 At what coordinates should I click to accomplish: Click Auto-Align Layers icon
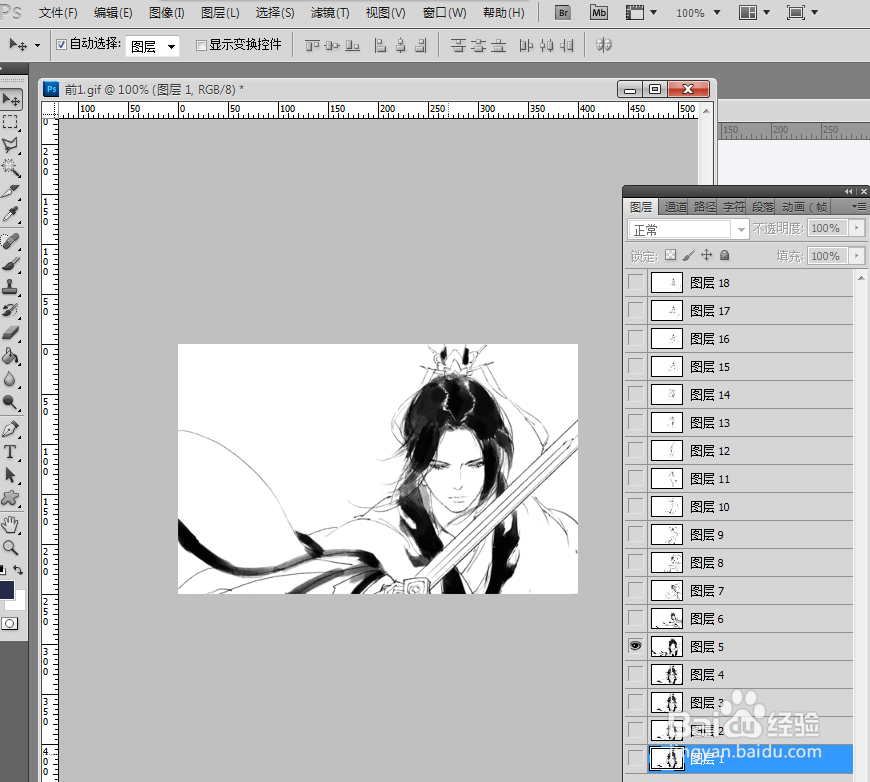pos(603,45)
